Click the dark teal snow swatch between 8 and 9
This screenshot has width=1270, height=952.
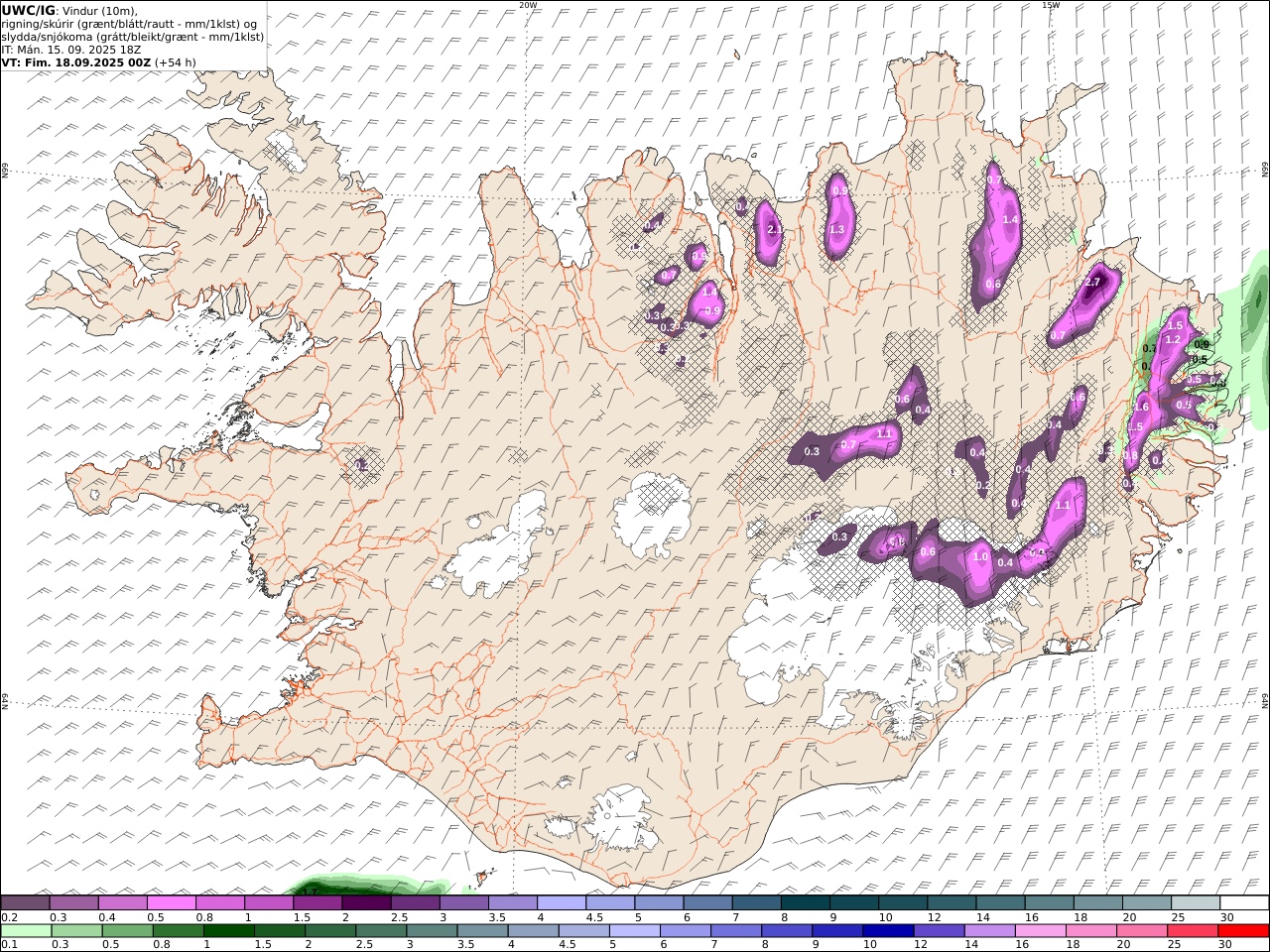point(806,903)
